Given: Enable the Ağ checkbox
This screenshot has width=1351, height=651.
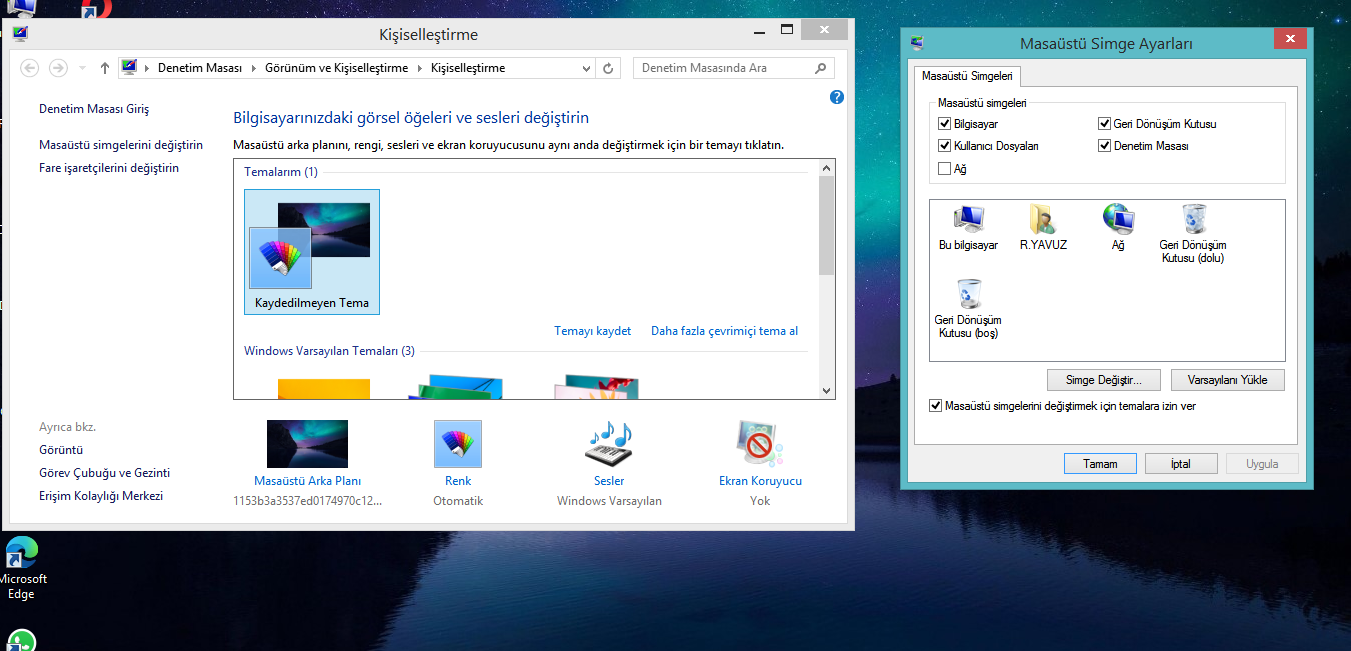Looking at the screenshot, I should [944, 169].
